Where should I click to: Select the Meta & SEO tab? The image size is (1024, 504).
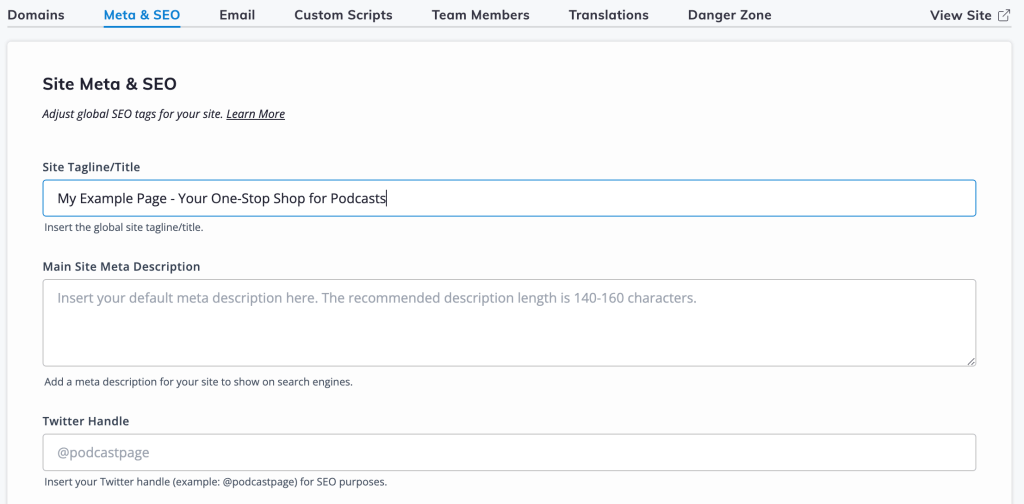point(142,15)
